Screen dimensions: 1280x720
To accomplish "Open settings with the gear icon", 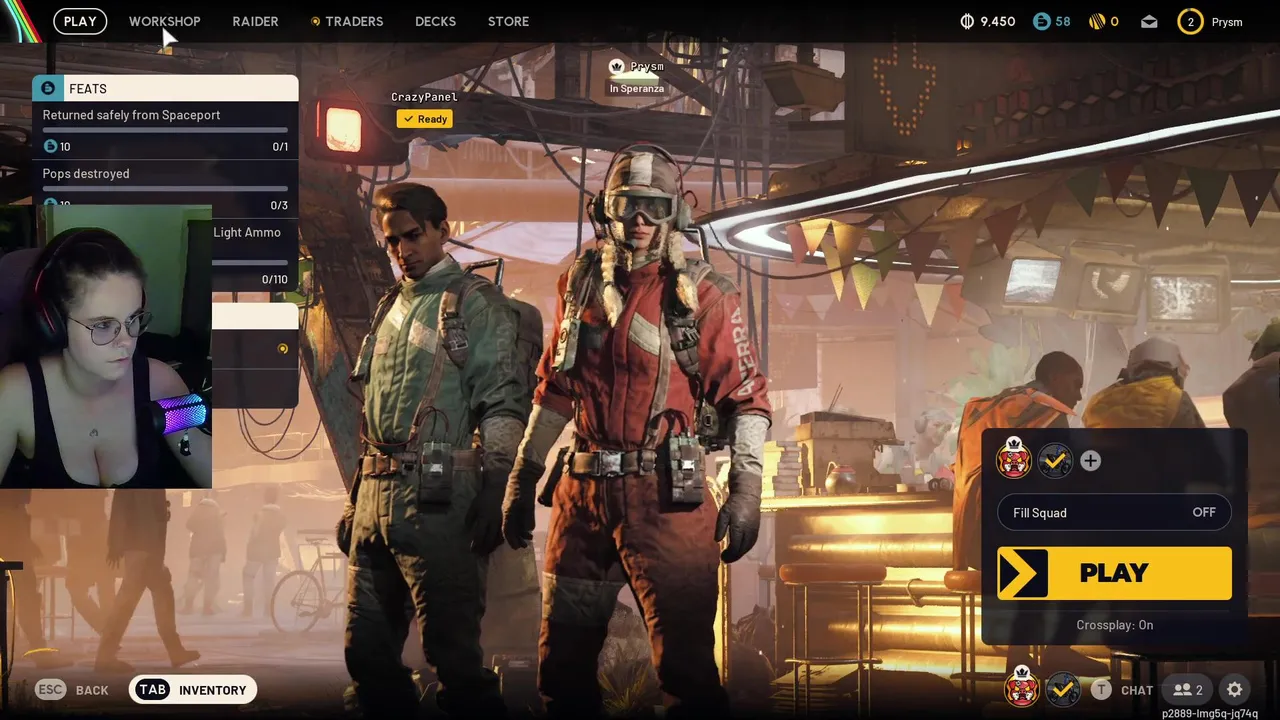I will [x=1235, y=689].
